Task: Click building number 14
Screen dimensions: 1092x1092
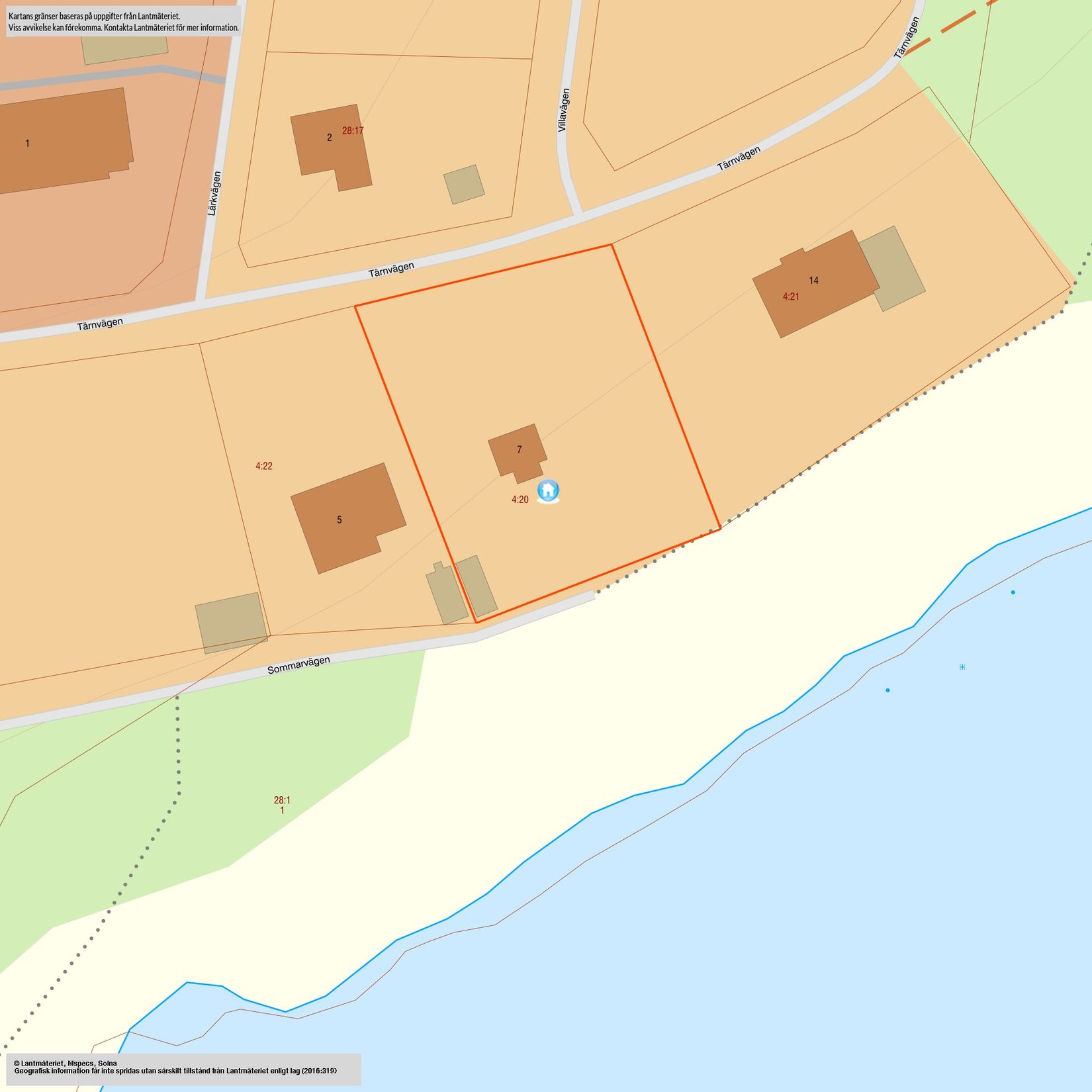Action: click(x=815, y=281)
